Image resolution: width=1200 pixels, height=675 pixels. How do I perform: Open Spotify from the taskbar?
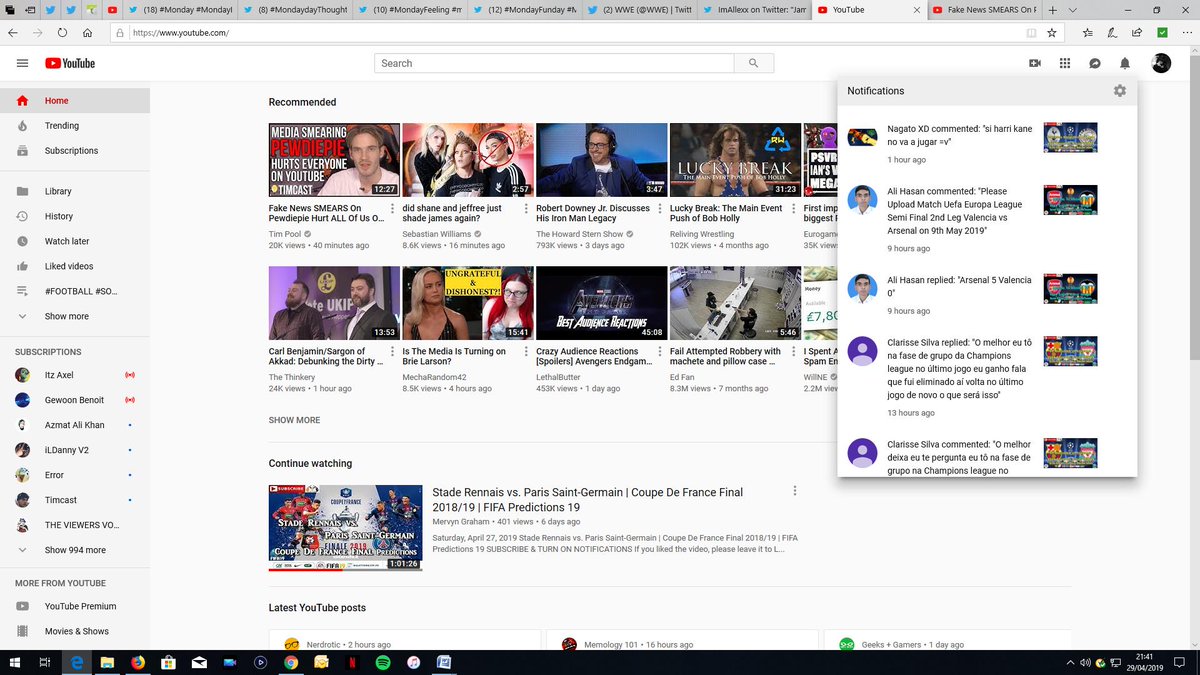pyautogui.click(x=383, y=662)
